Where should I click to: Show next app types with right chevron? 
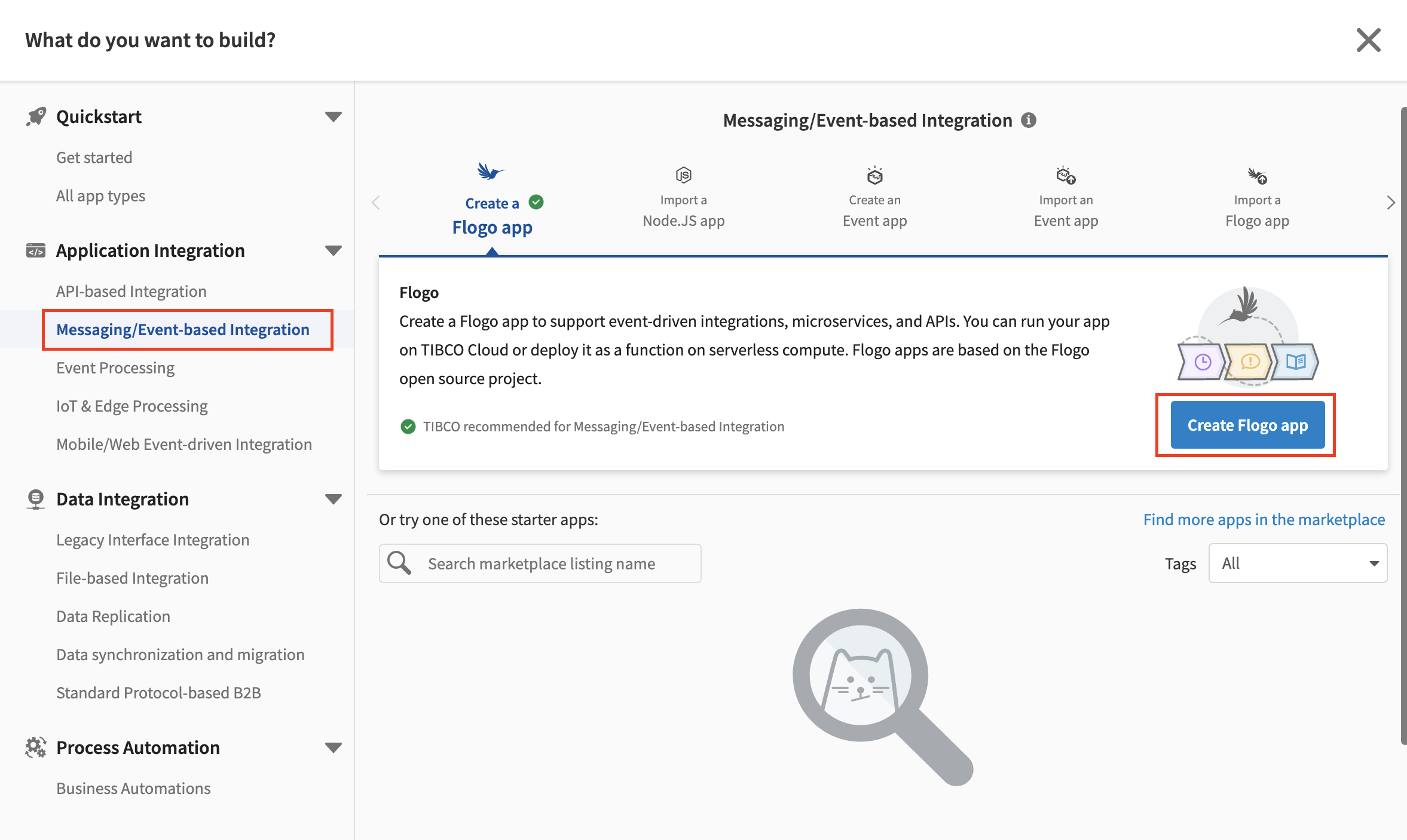point(1390,203)
